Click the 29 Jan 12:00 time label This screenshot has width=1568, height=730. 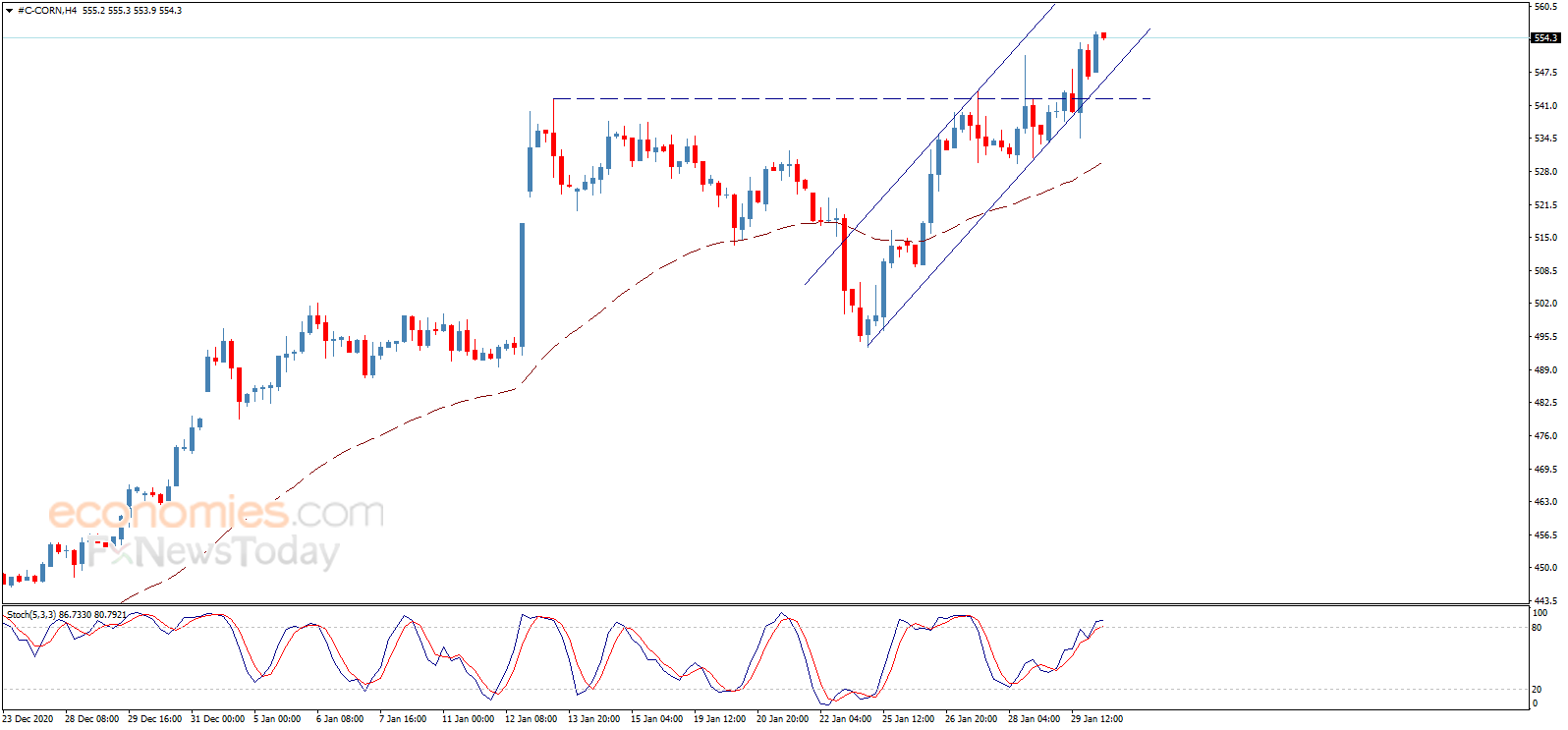click(1096, 719)
